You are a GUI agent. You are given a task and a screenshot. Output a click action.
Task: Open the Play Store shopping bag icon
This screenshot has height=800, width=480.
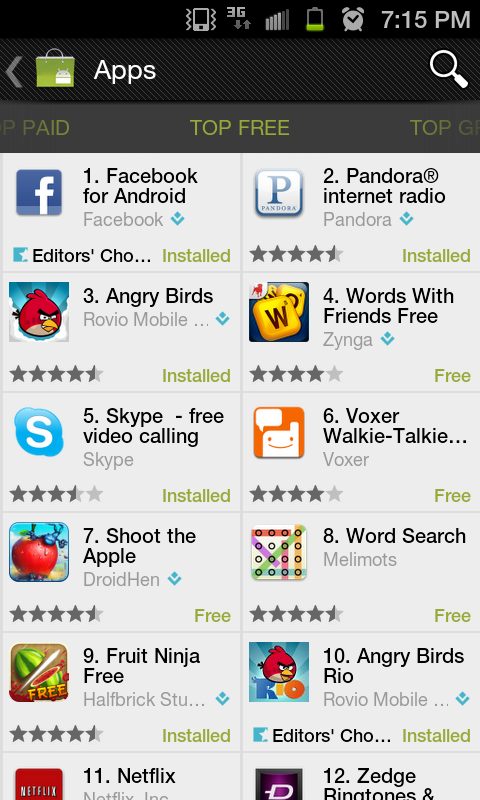pyautogui.click(x=55, y=69)
